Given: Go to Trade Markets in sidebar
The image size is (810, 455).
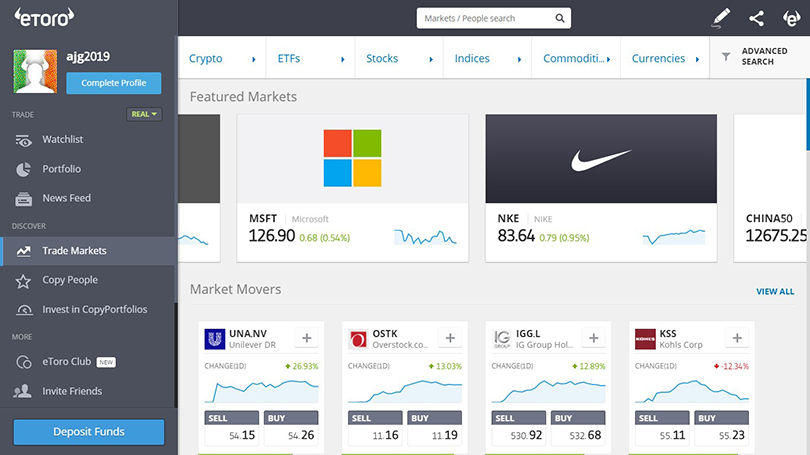Looking at the screenshot, I should 74,251.
